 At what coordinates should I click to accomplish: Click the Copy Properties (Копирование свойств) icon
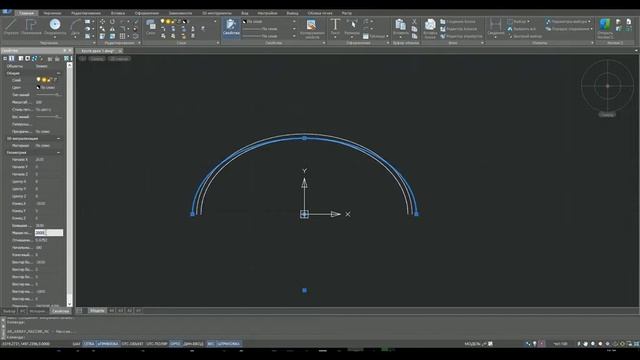(x=312, y=28)
